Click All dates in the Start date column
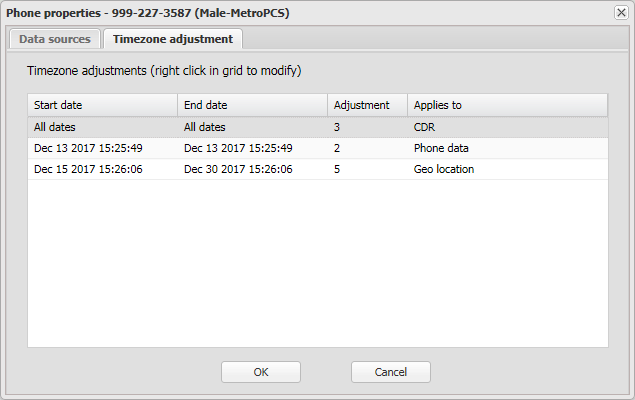 click(x=55, y=127)
